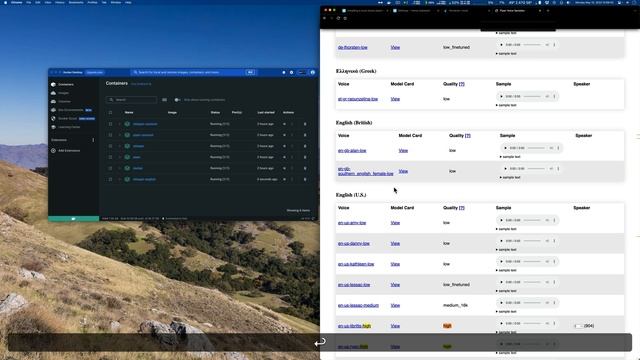Check the third container row checkbox

click(110, 146)
